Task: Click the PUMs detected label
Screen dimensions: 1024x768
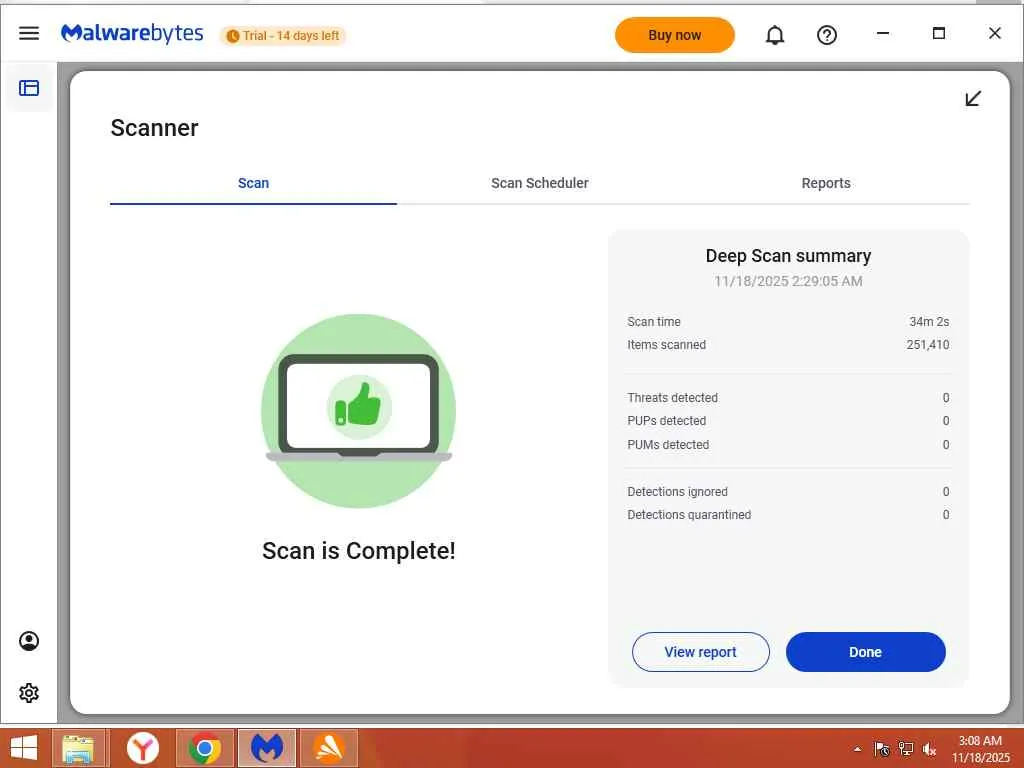Action: pos(668,445)
